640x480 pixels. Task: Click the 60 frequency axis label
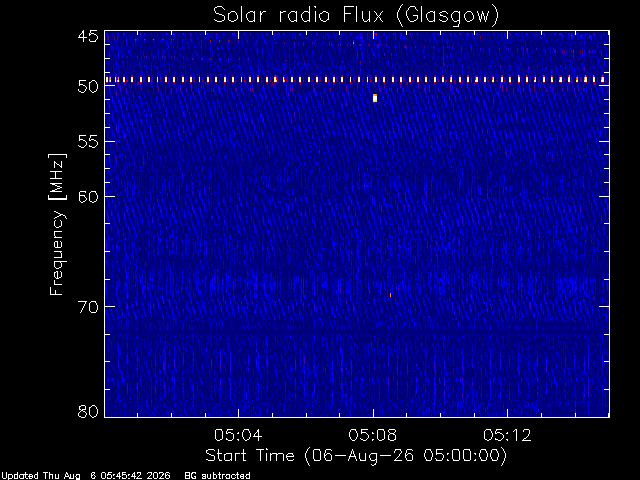click(89, 196)
